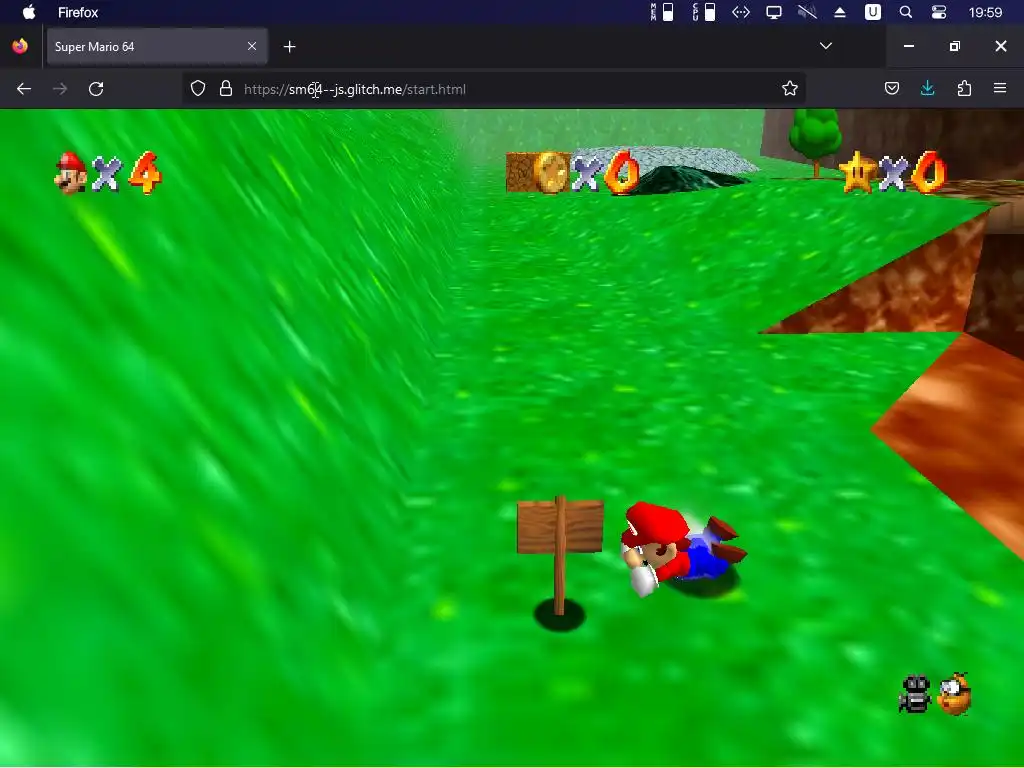The height and width of the screenshot is (768, 1024).
Task: Expand the list all tabs chevron
Action: (825, 46)
